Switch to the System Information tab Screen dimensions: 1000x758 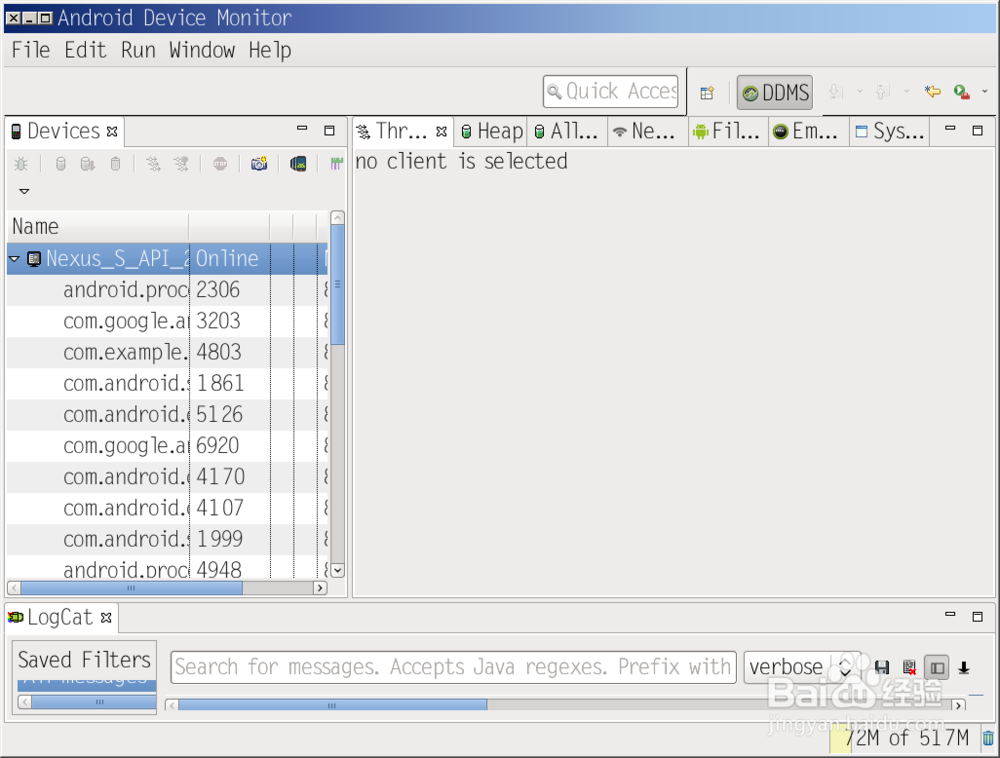pos(889,131)
